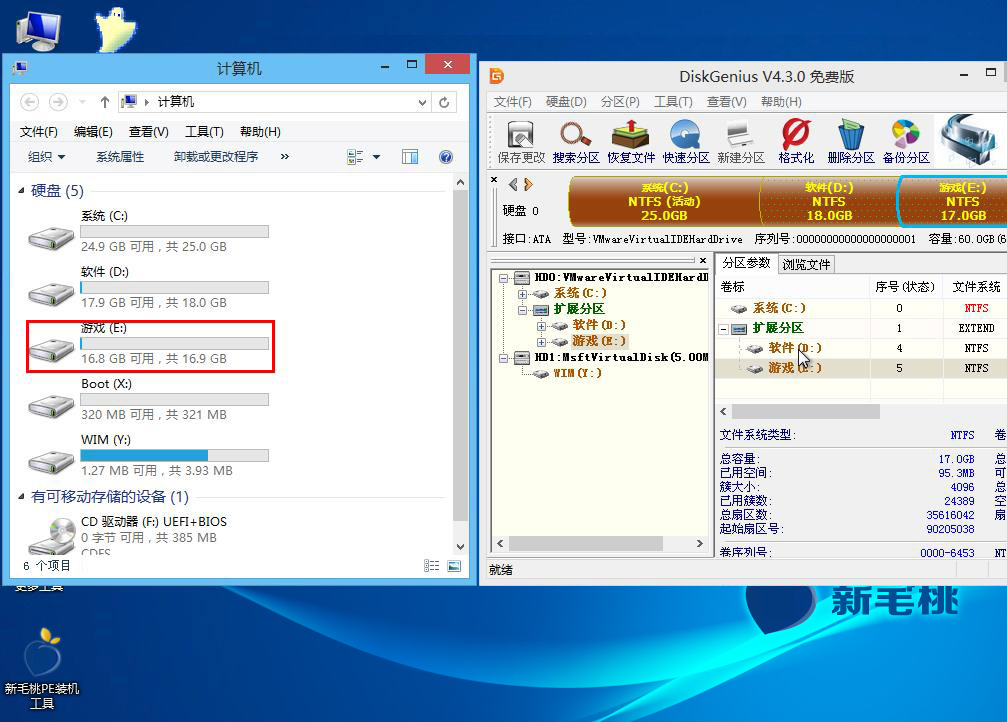Click 卸载或更改程序 button

(216, 157)
